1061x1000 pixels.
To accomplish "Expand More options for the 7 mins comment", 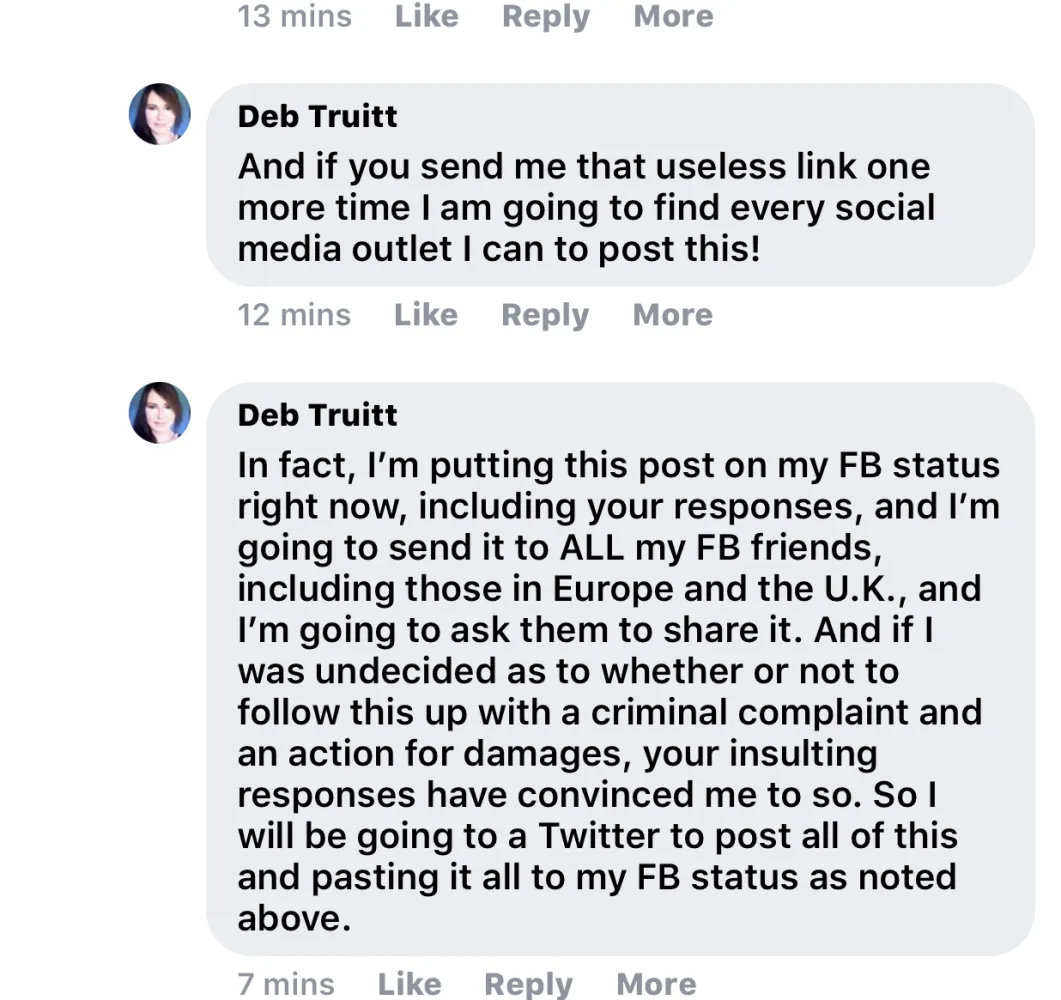I will (x=656, y=984).
